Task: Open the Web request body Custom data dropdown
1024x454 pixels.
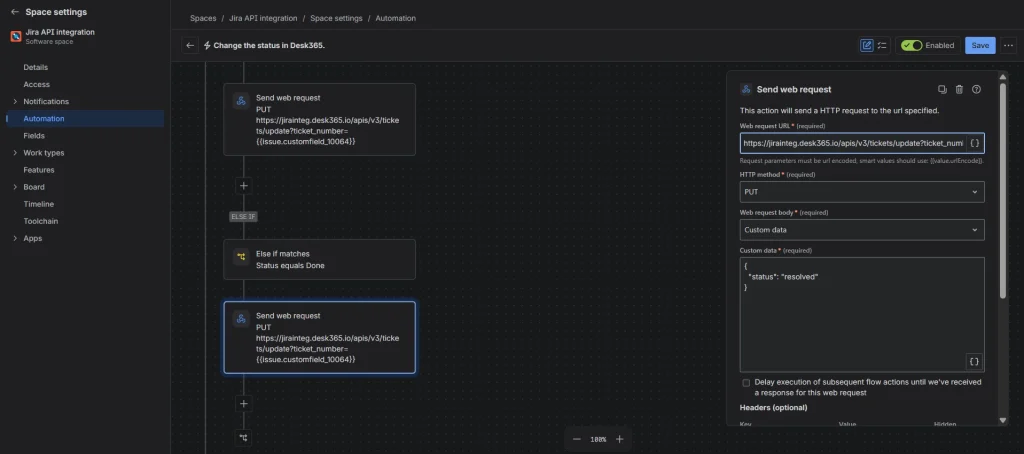Action: (861, 230)
